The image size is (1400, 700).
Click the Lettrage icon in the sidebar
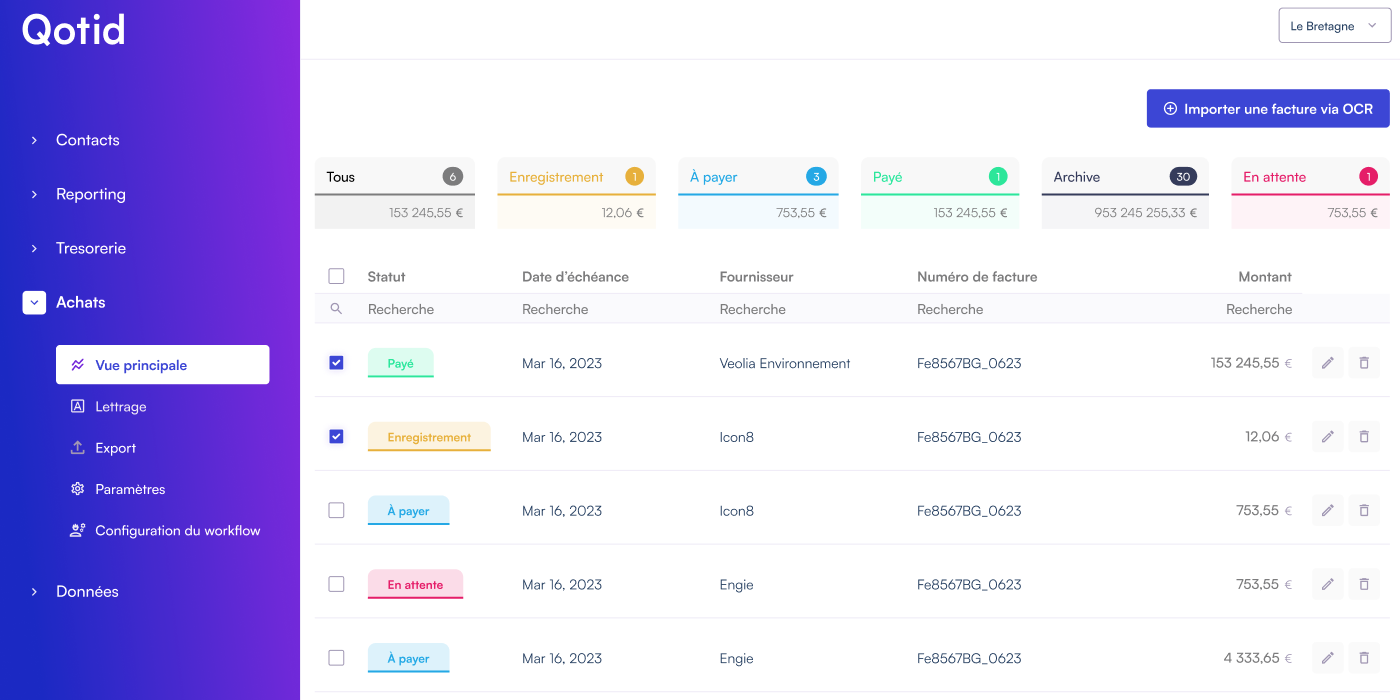click(x=75, y=406)
